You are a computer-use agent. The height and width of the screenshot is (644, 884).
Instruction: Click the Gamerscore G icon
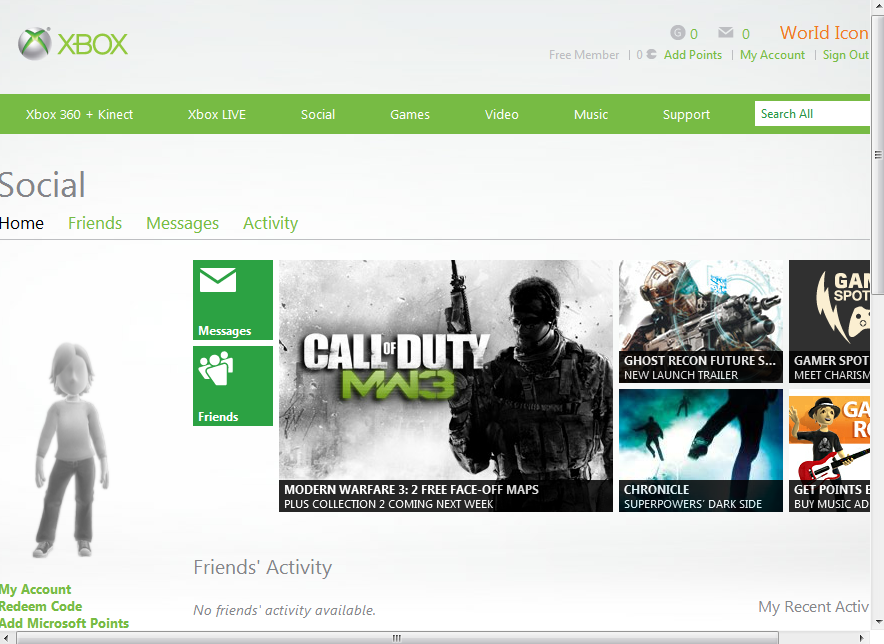pos(677,33)
